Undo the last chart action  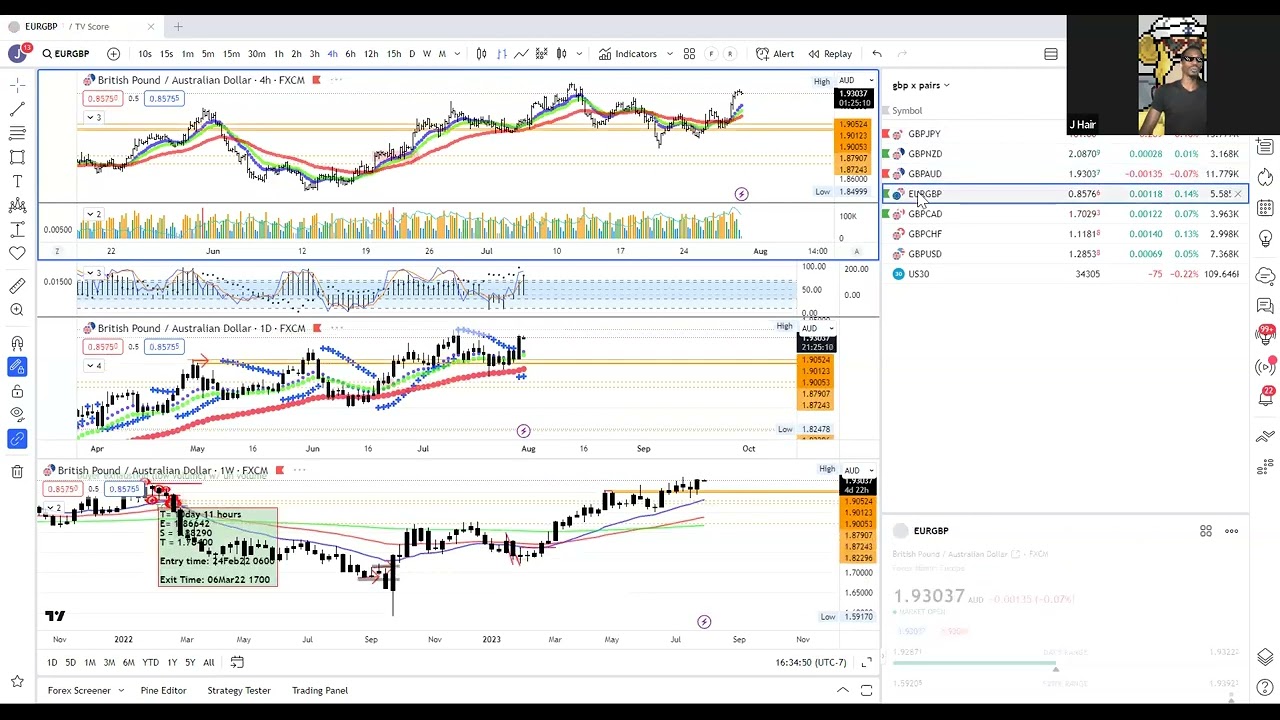(x=877, y=54)
